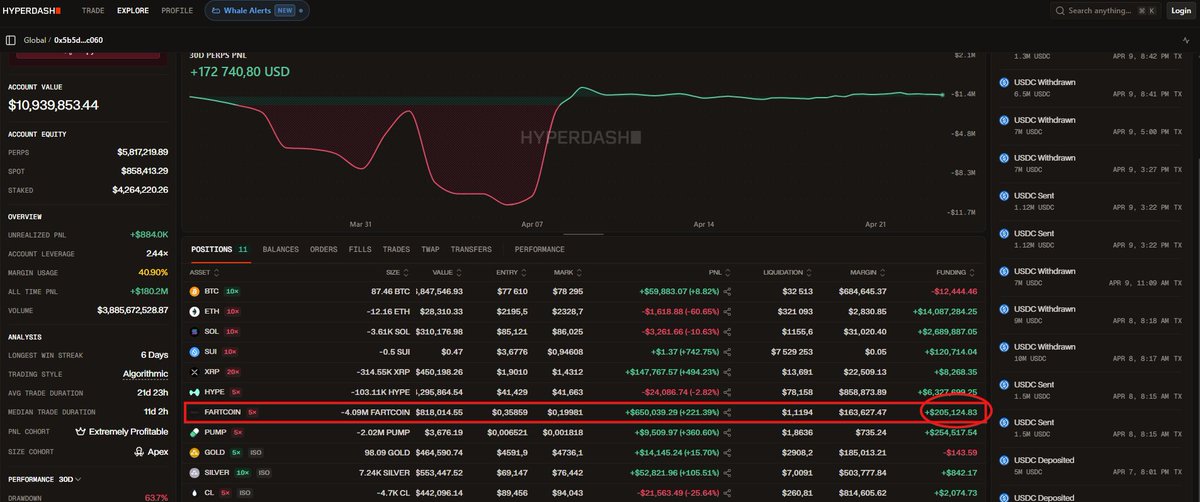Share the ETH position PNL
Screen dimensions: 1200x502
coord(727,312)
